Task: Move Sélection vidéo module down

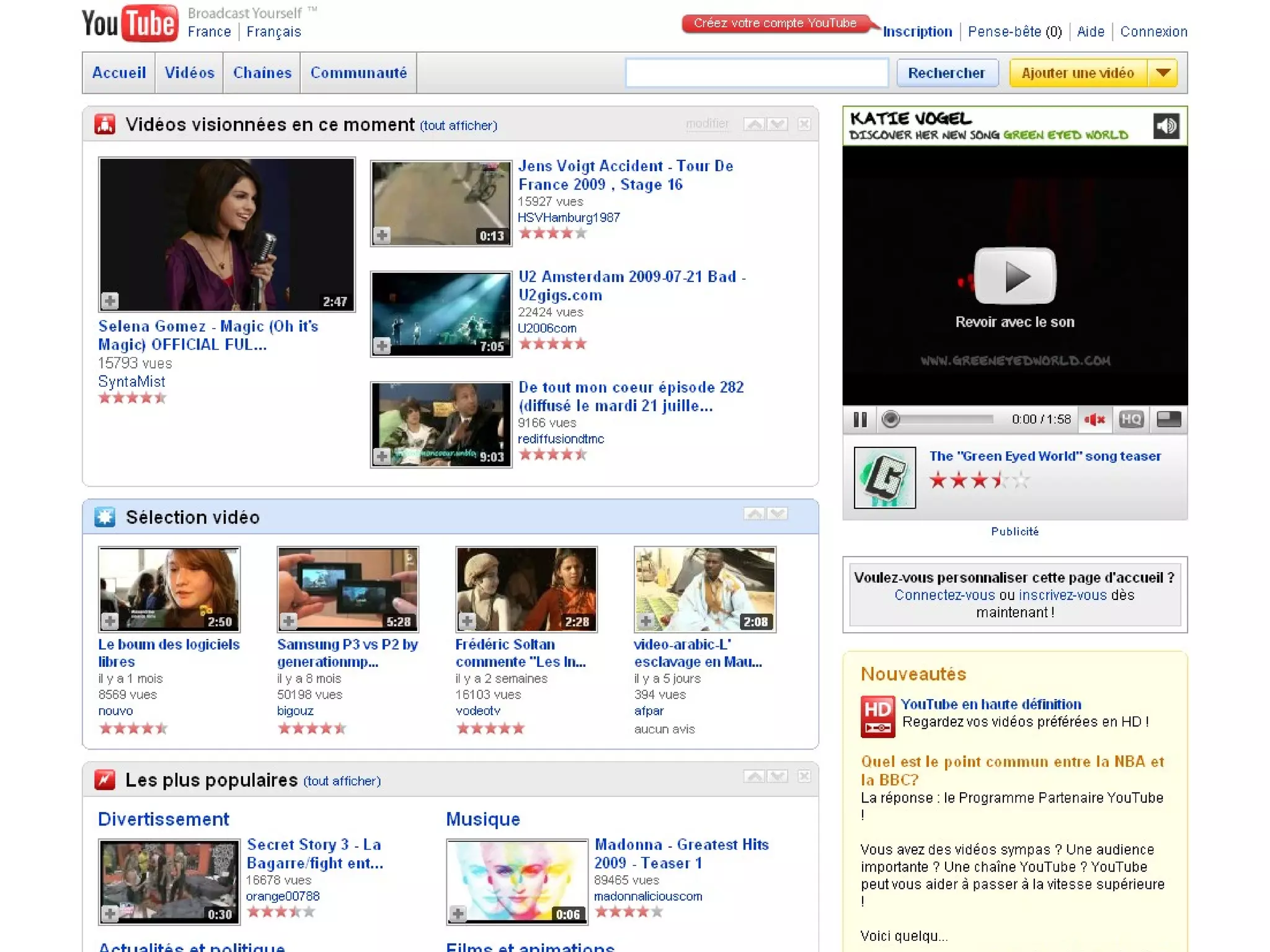Action: point(778,513)
